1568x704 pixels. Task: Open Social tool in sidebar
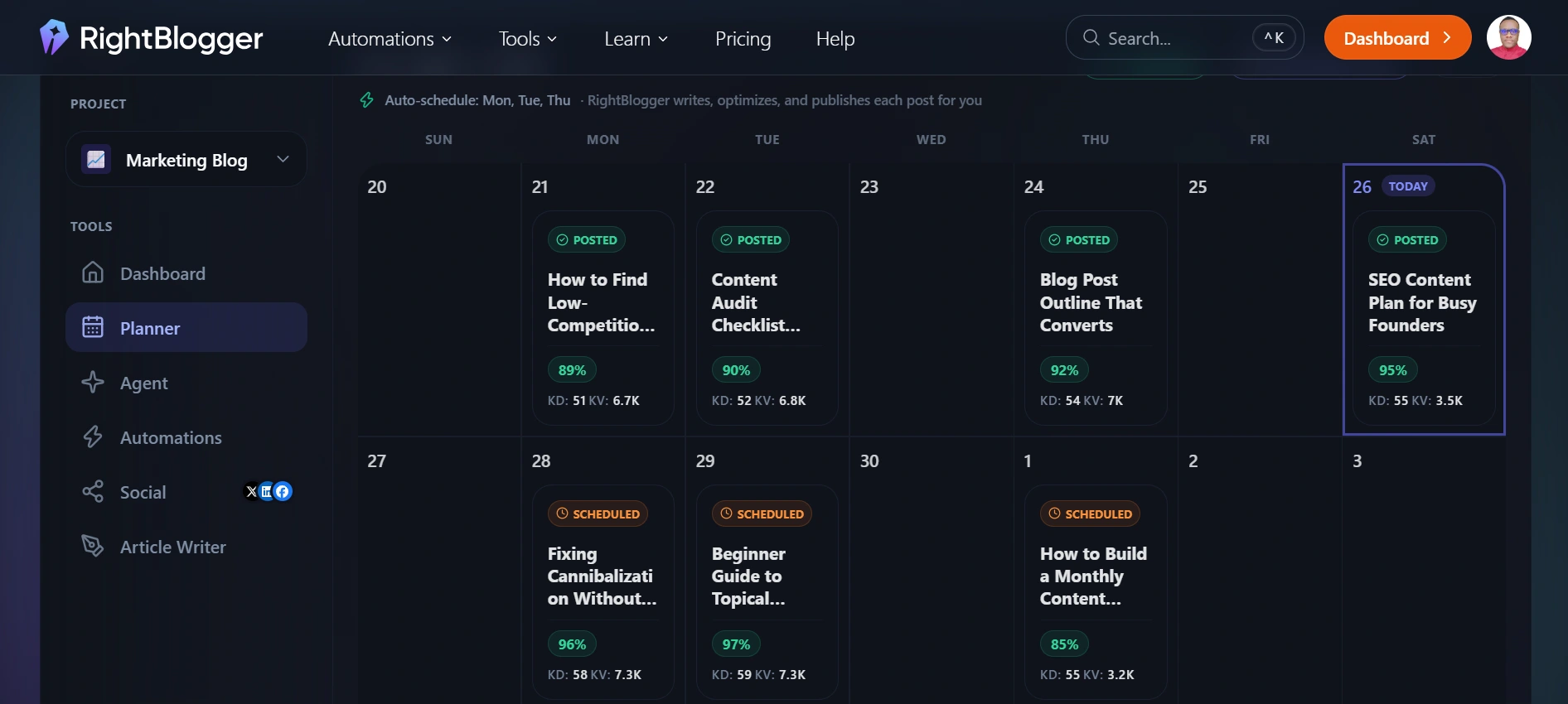point(186,491)
